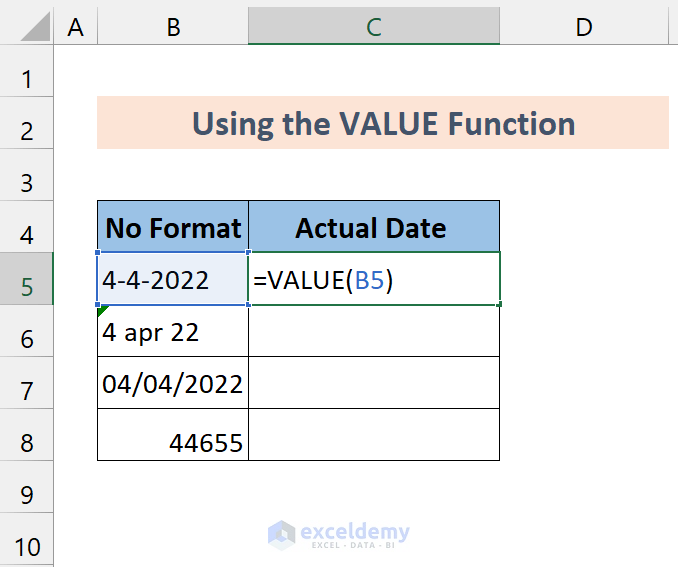Click the green error indicator in cell B6
Screen dimensions: 678x567
(x=102, y=310)
